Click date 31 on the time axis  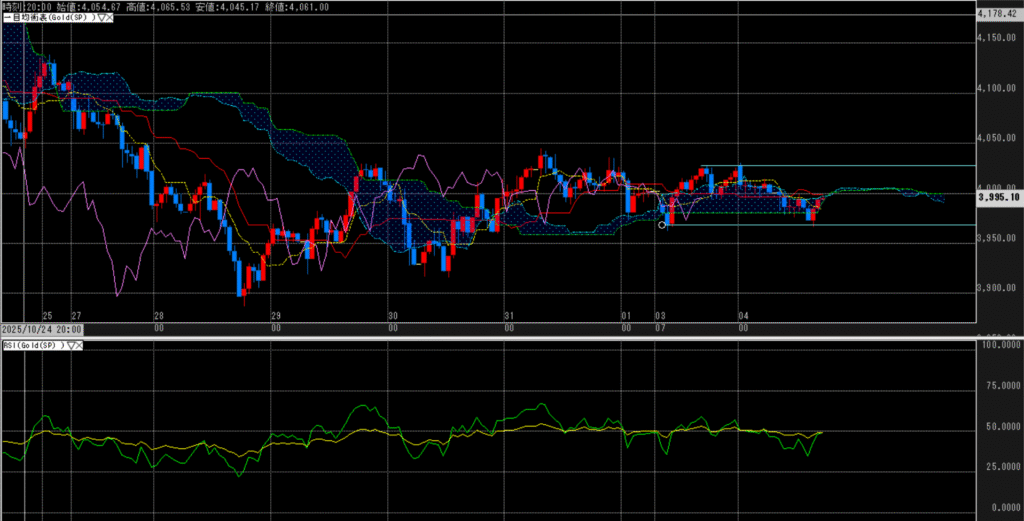(x=509, y=315)
